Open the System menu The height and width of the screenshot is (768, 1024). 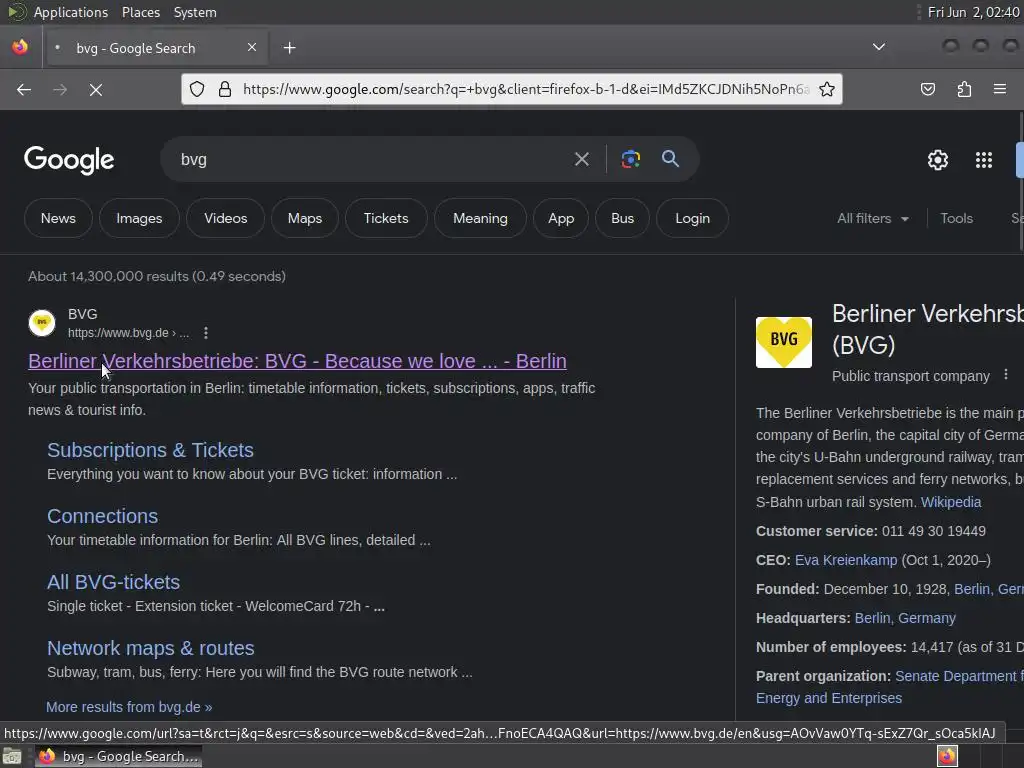pos(195,12)
